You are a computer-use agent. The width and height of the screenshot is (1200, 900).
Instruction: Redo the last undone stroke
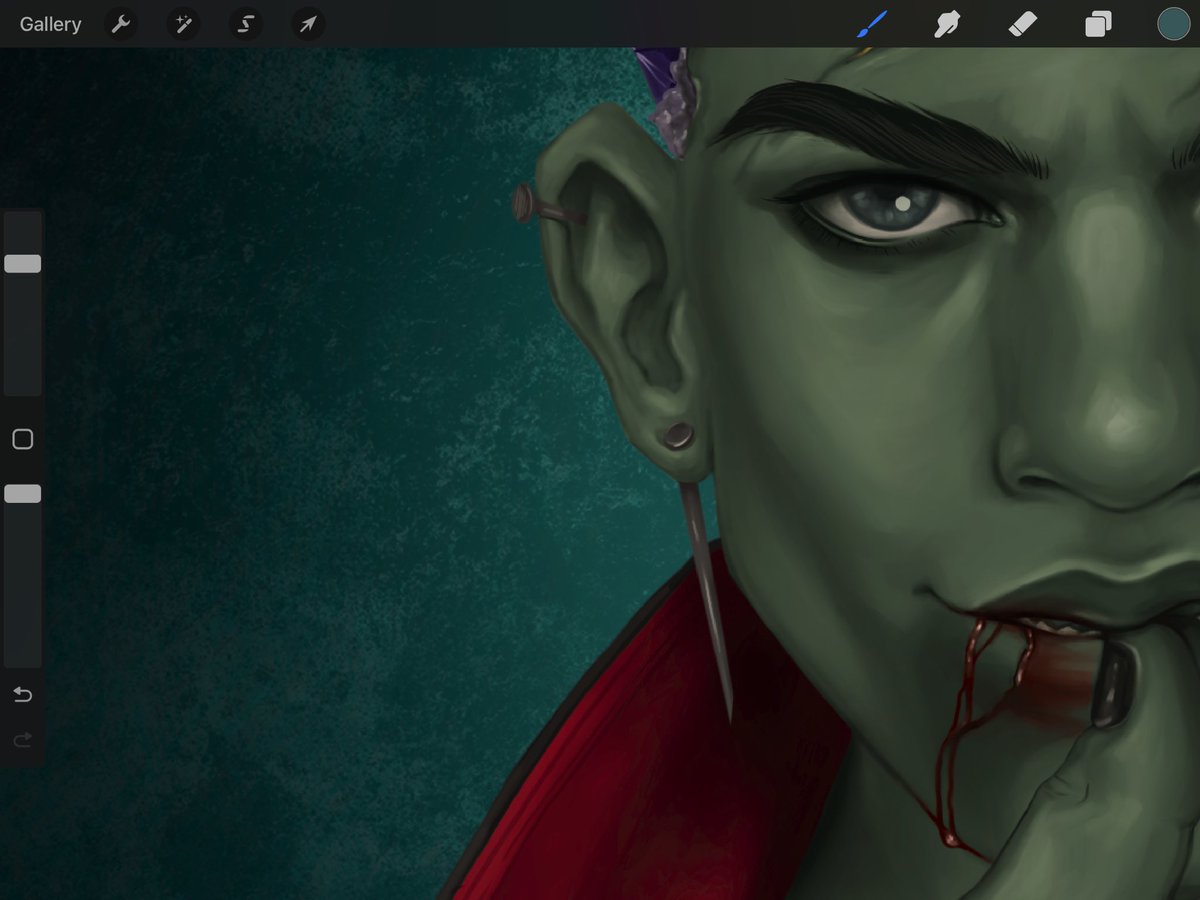[x=23, y=740]
